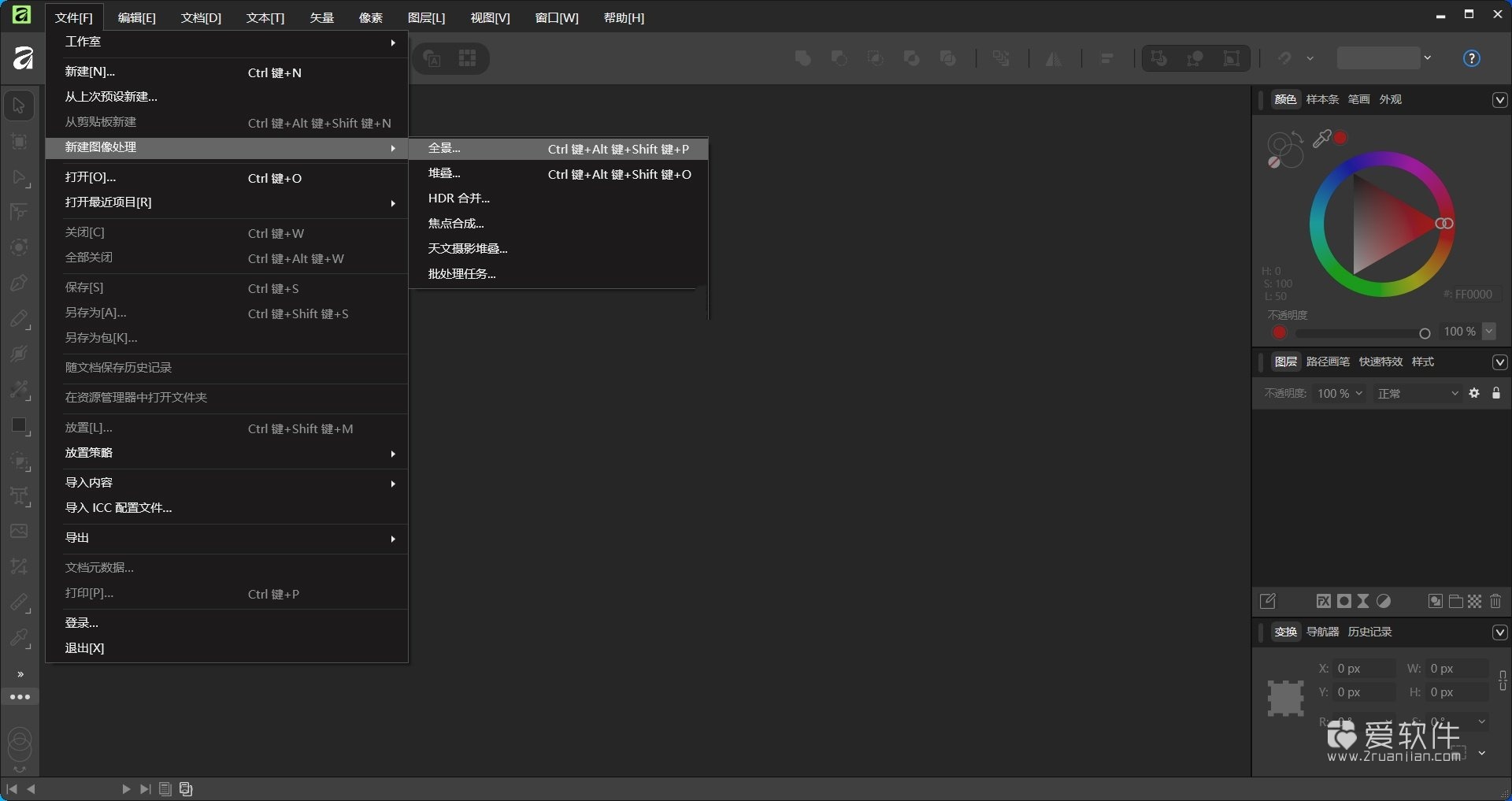
Task: Click 登录 in the File menu
Action: 81,622
